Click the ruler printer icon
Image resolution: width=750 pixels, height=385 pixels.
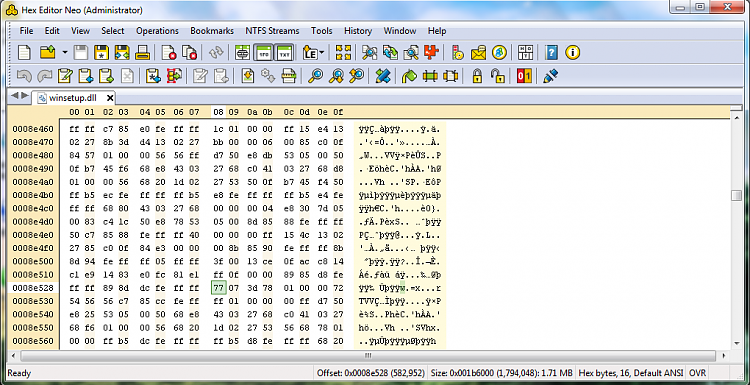pos(288,76)
